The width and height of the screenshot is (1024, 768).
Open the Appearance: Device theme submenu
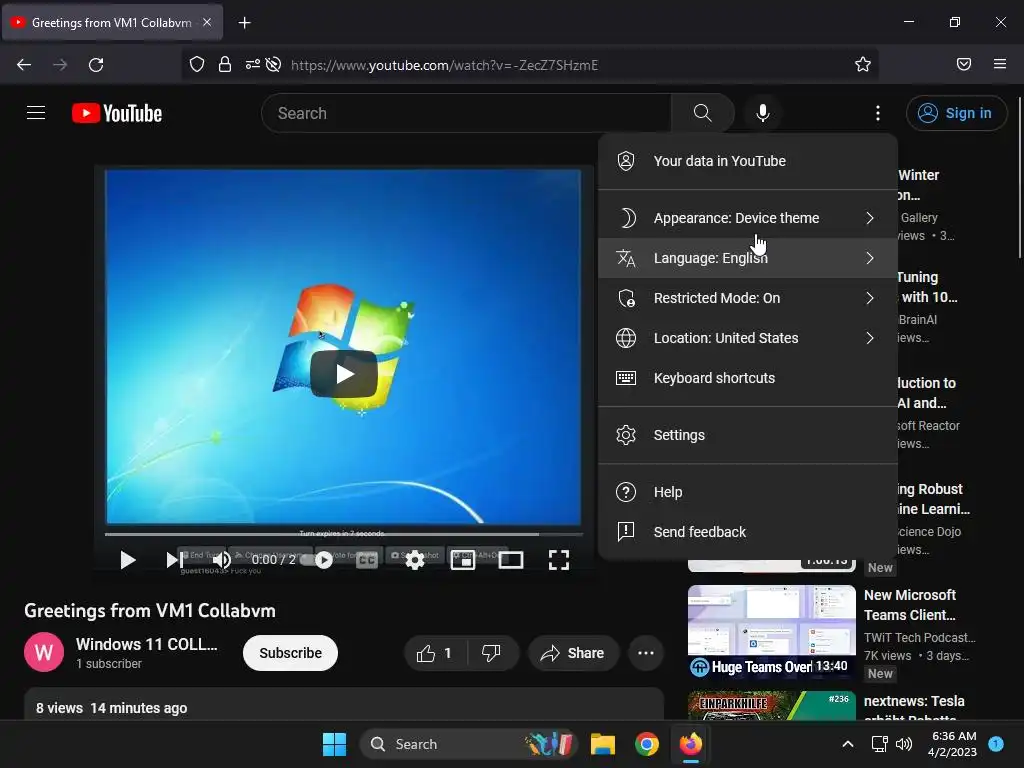[x=748, y=218]
